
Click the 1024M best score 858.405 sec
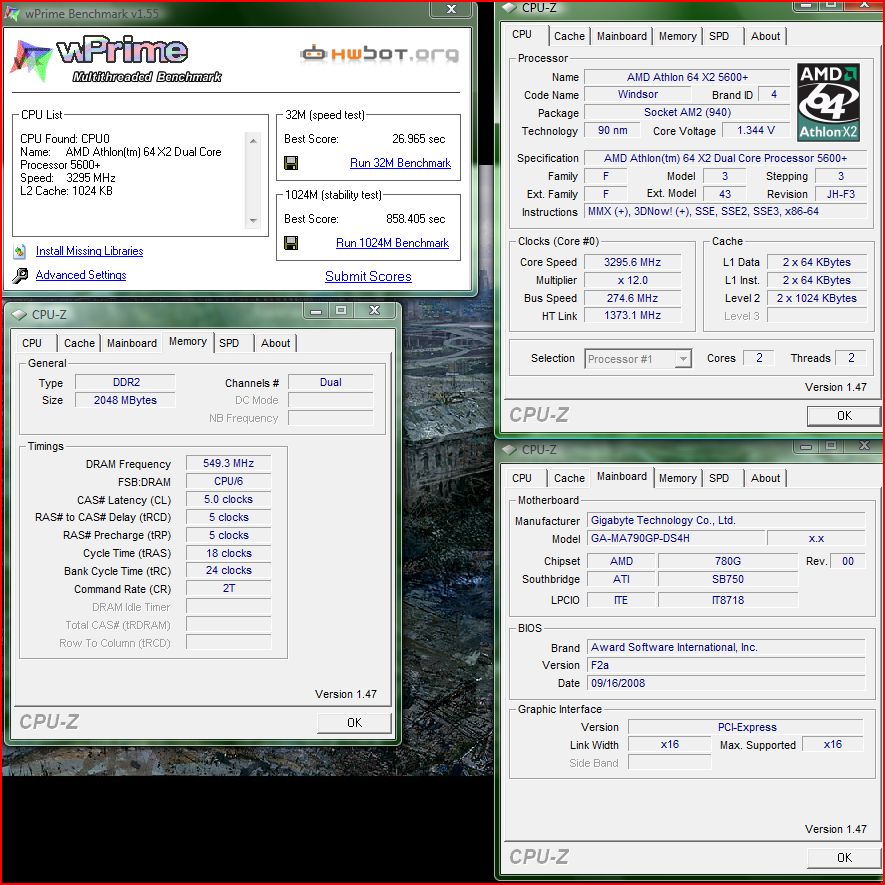(x=415, y=219)
